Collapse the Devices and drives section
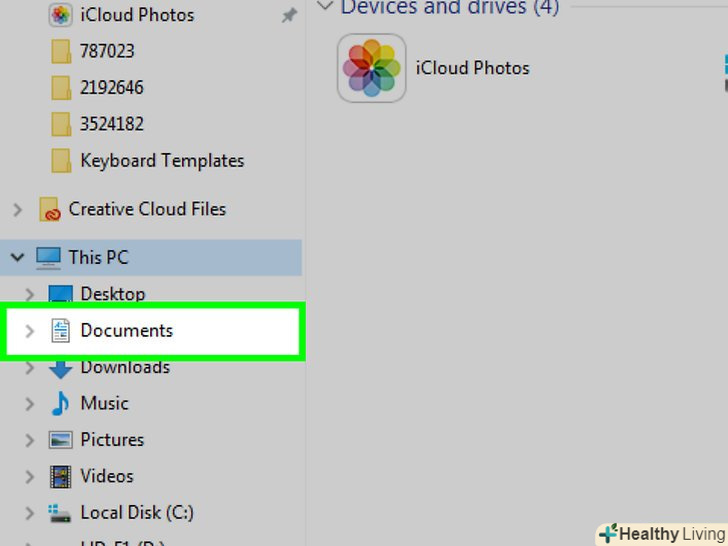Image resolution: width=728 pixels, height=546 pixels. pyautogui.click(x=324, y=6)
